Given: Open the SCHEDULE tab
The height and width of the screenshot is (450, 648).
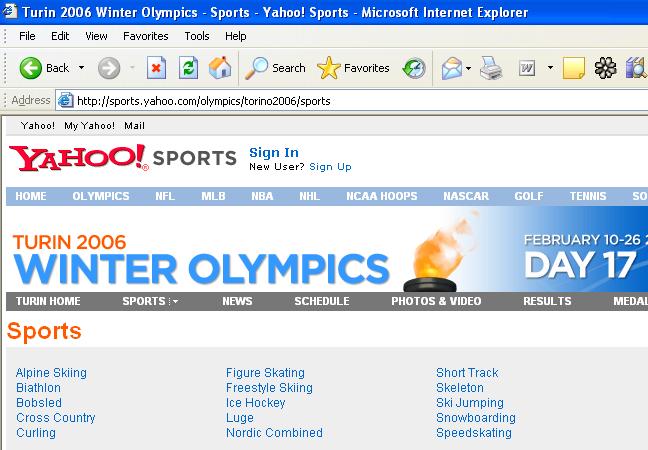Looking at the screenshot, I should coord(322,301).
